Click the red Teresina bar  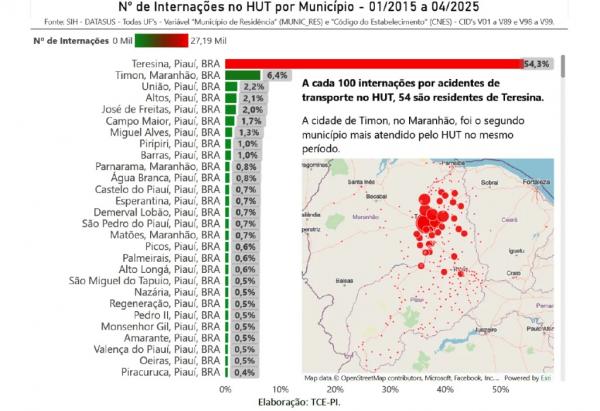pyautogui.click(x=373, y=64)
